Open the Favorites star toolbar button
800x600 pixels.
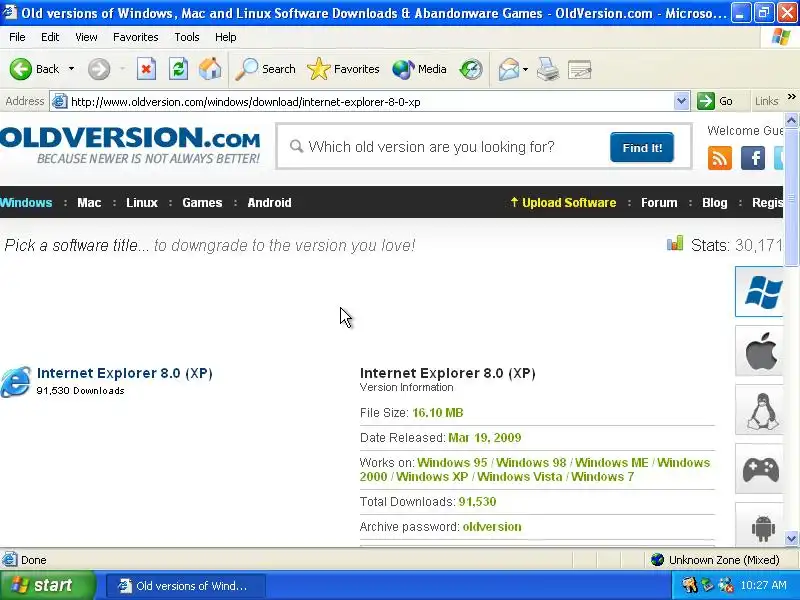[343, 69]
